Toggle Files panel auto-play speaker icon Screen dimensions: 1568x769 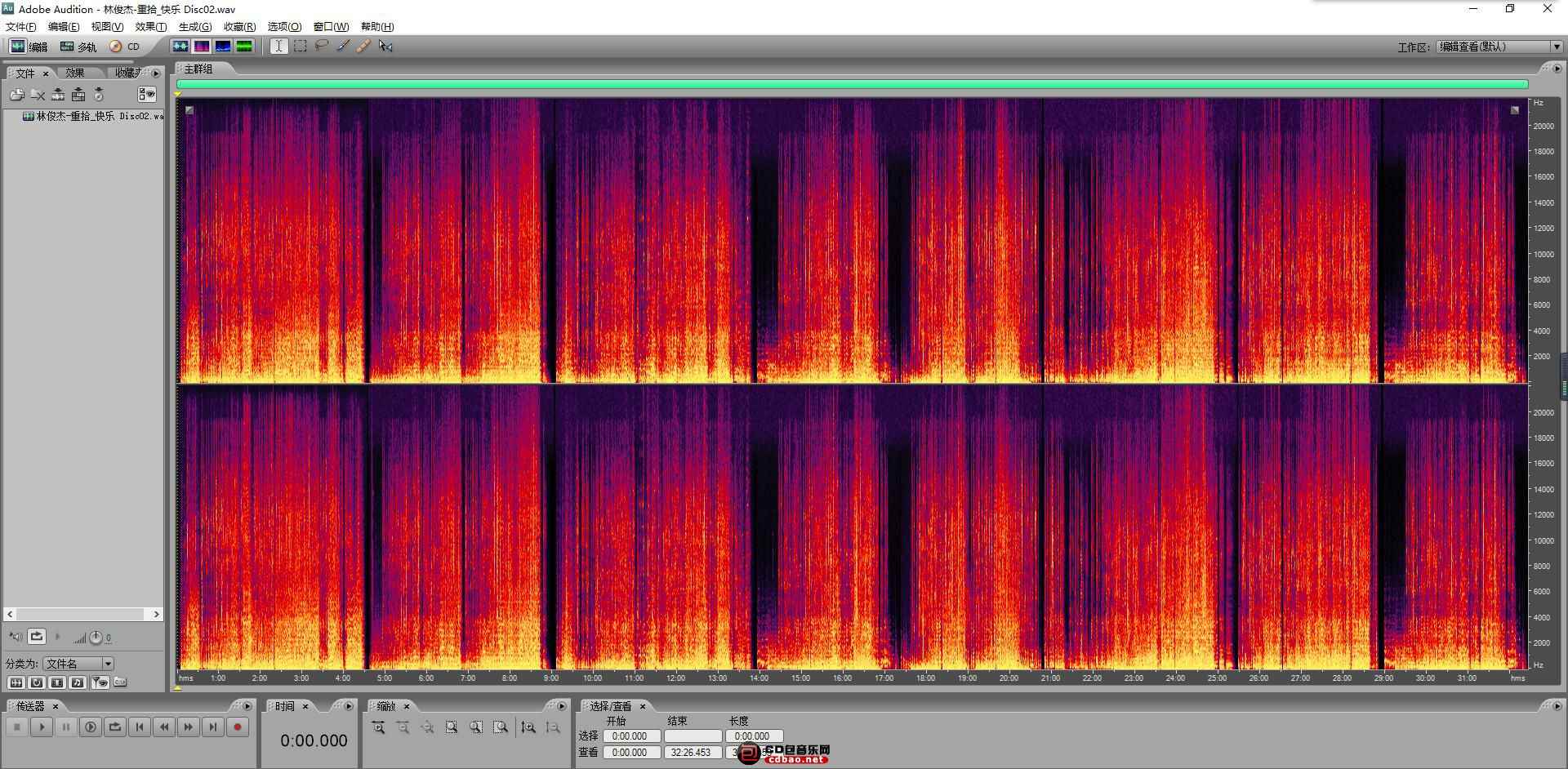click(16, 637)
